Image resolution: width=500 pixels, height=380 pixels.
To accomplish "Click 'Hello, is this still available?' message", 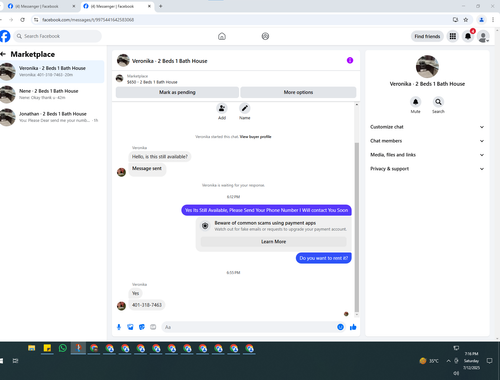I will [x=160, y=157].
